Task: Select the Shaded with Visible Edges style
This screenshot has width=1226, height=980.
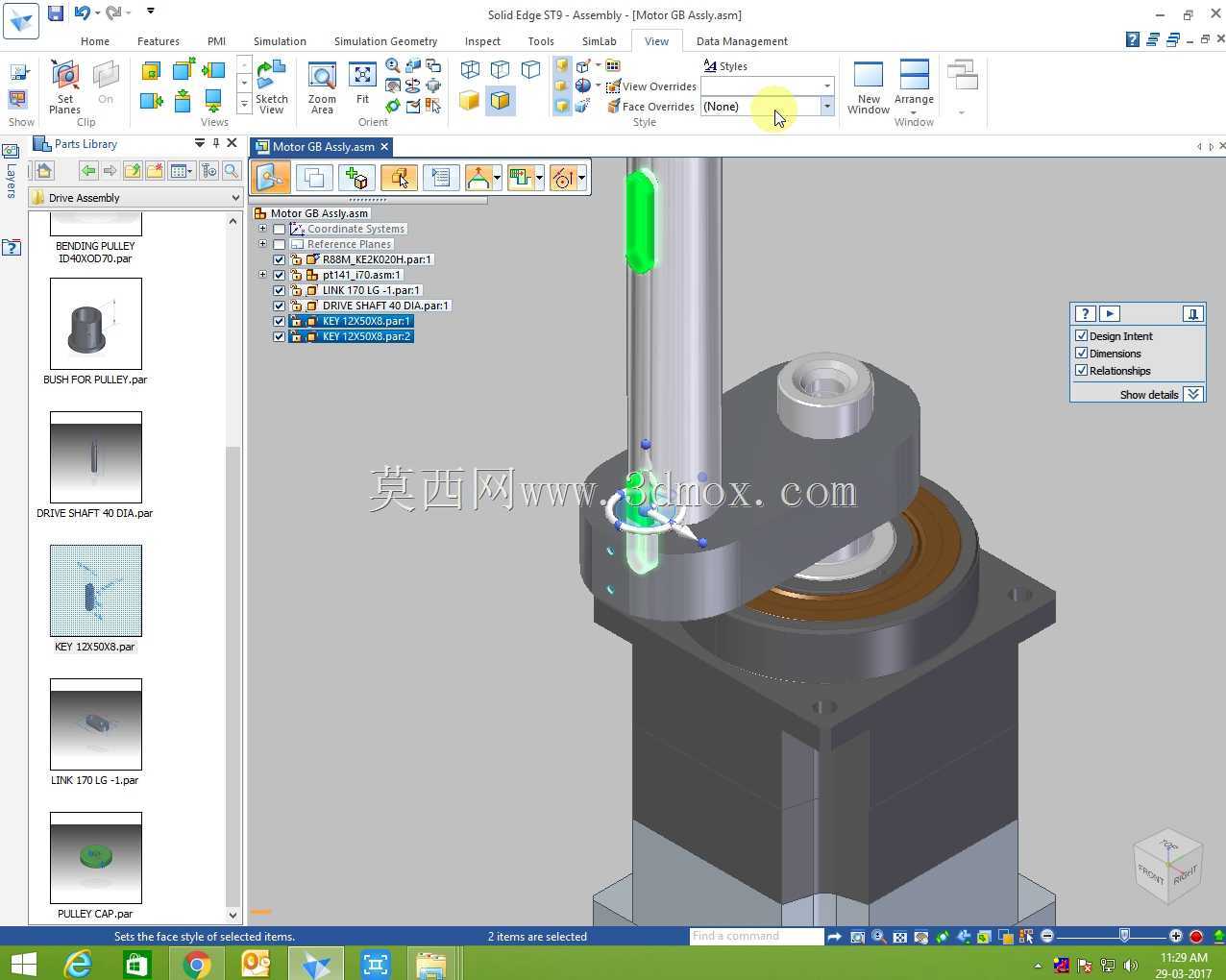Action: tap(500, 100)
